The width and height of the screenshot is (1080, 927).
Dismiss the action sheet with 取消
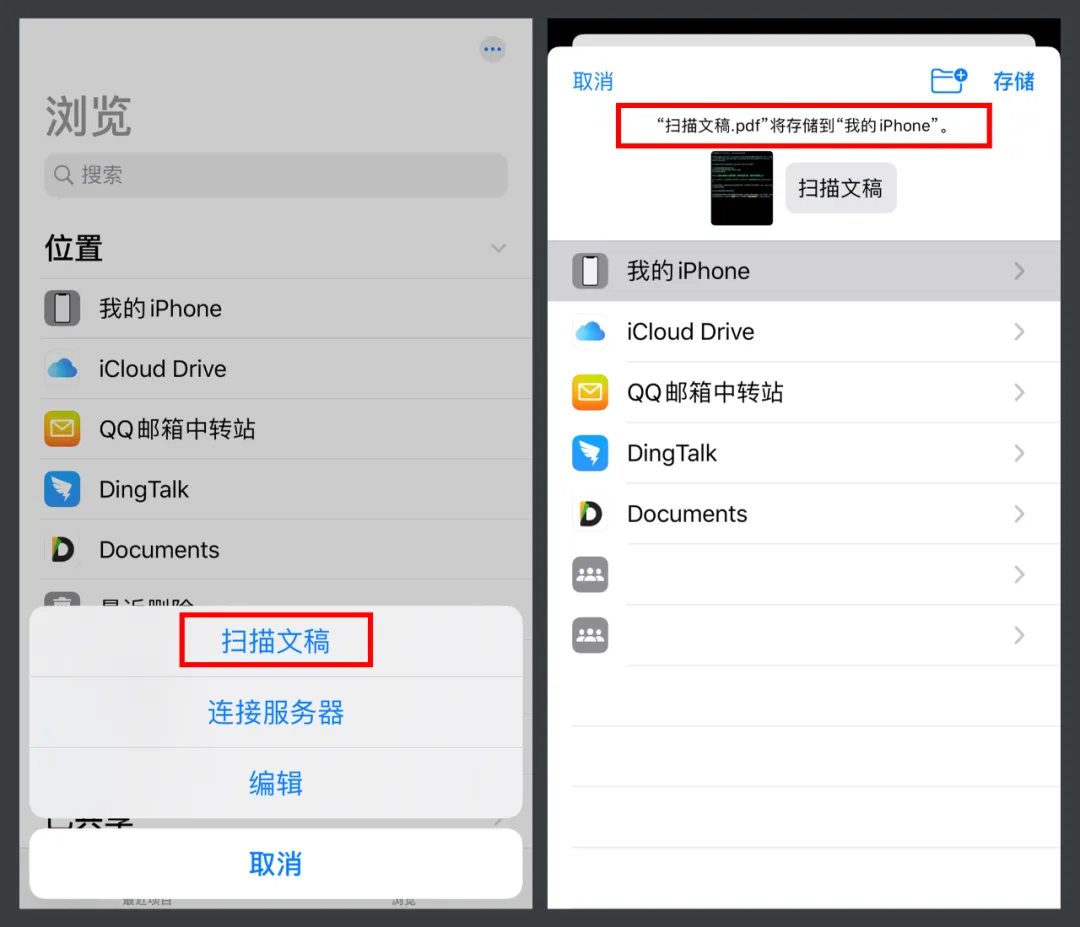click(276, 864)
